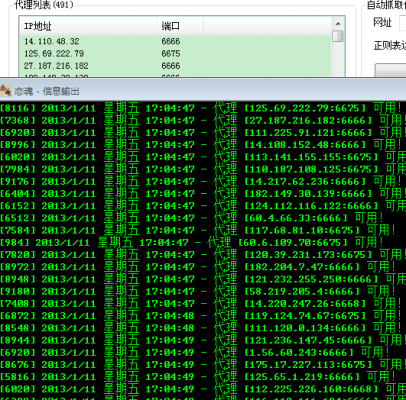Select IP row 14.110.48.32
406x400 pixels.
coord(175,41)
